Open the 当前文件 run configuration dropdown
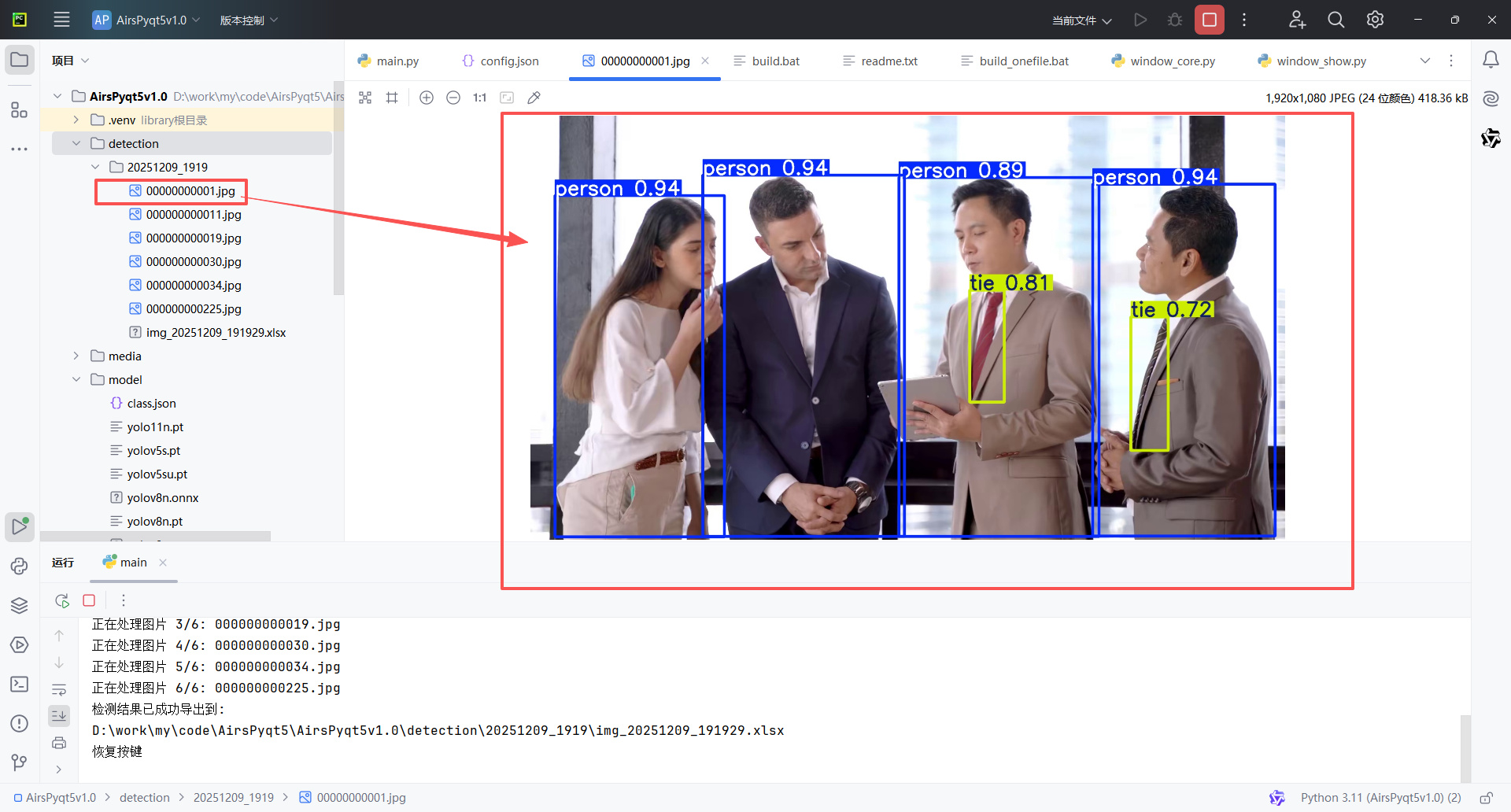Screen dimensions: 1511x812 click(1082, 20)
